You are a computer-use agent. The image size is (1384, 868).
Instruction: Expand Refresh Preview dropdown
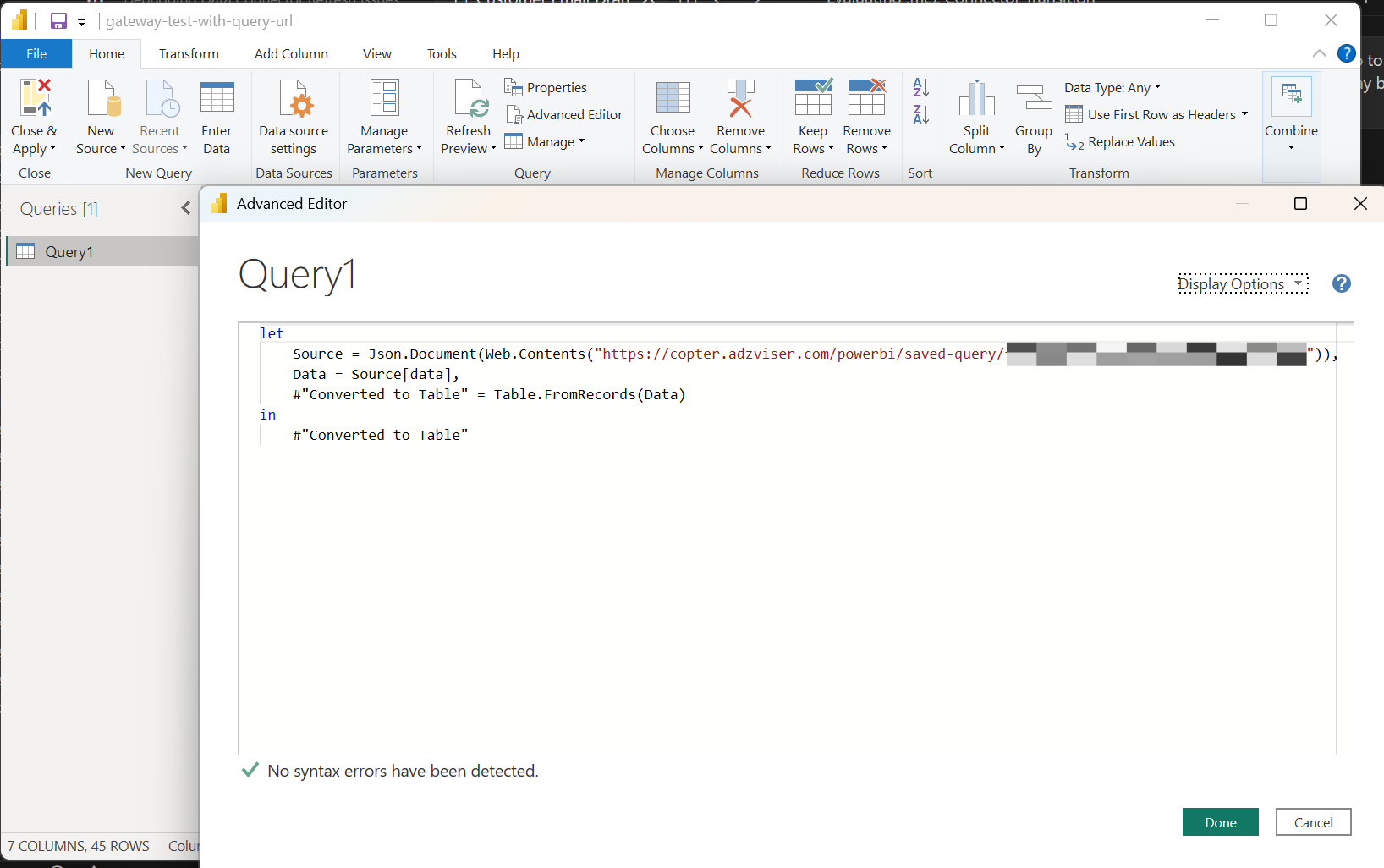point(493,148)
